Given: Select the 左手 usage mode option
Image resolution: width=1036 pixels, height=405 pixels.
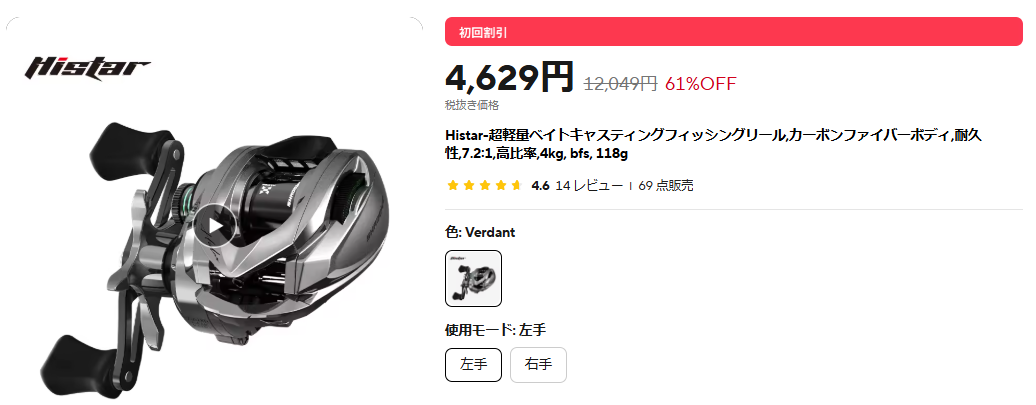Looking at the screenshot, I should [473, 365].
